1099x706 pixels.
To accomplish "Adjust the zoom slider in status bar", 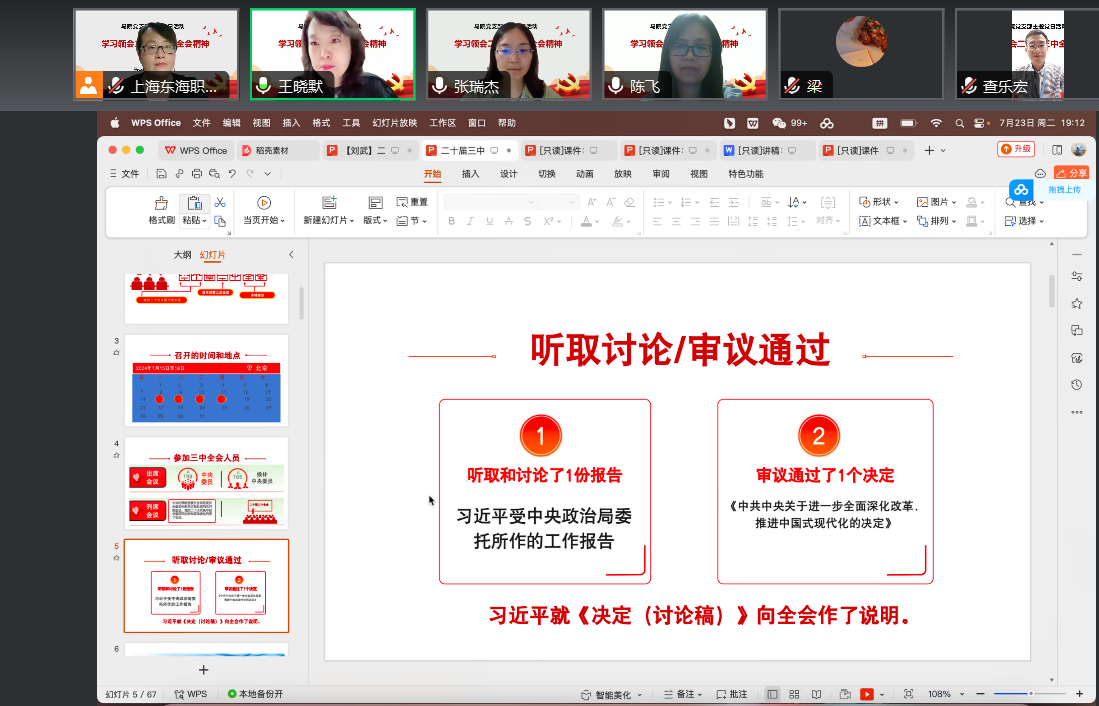I will pyautogui.click(x=1030, y=694).
